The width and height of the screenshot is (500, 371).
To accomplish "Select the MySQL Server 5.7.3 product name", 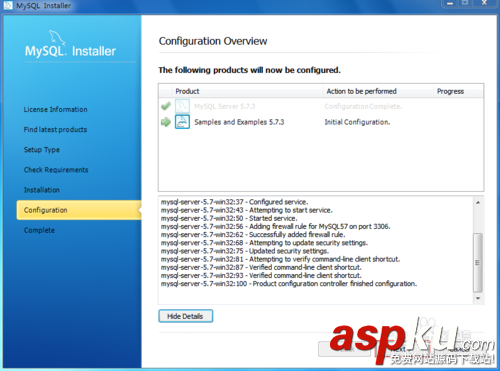I will coord(225,106).
